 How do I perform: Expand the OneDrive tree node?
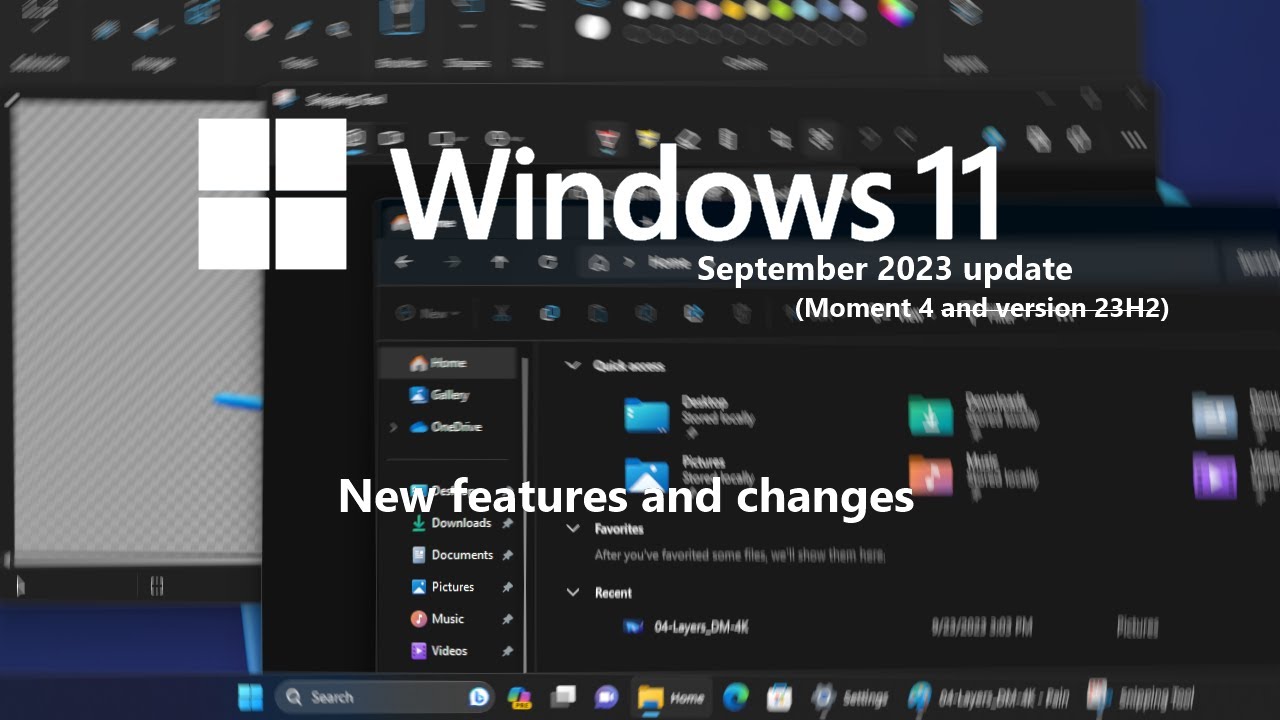click(x=392, y=427)
